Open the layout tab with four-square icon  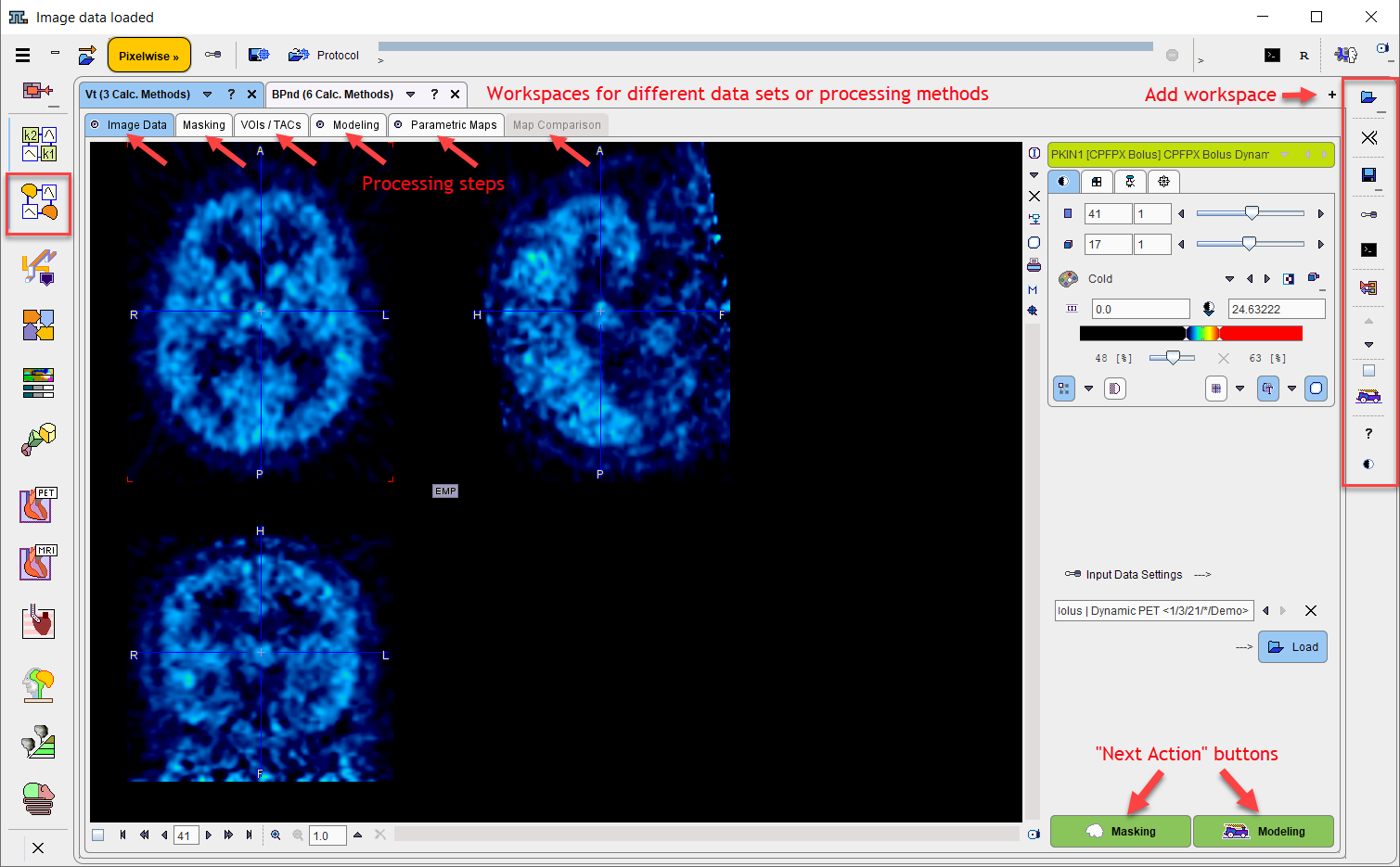(x=1097, y=182)
